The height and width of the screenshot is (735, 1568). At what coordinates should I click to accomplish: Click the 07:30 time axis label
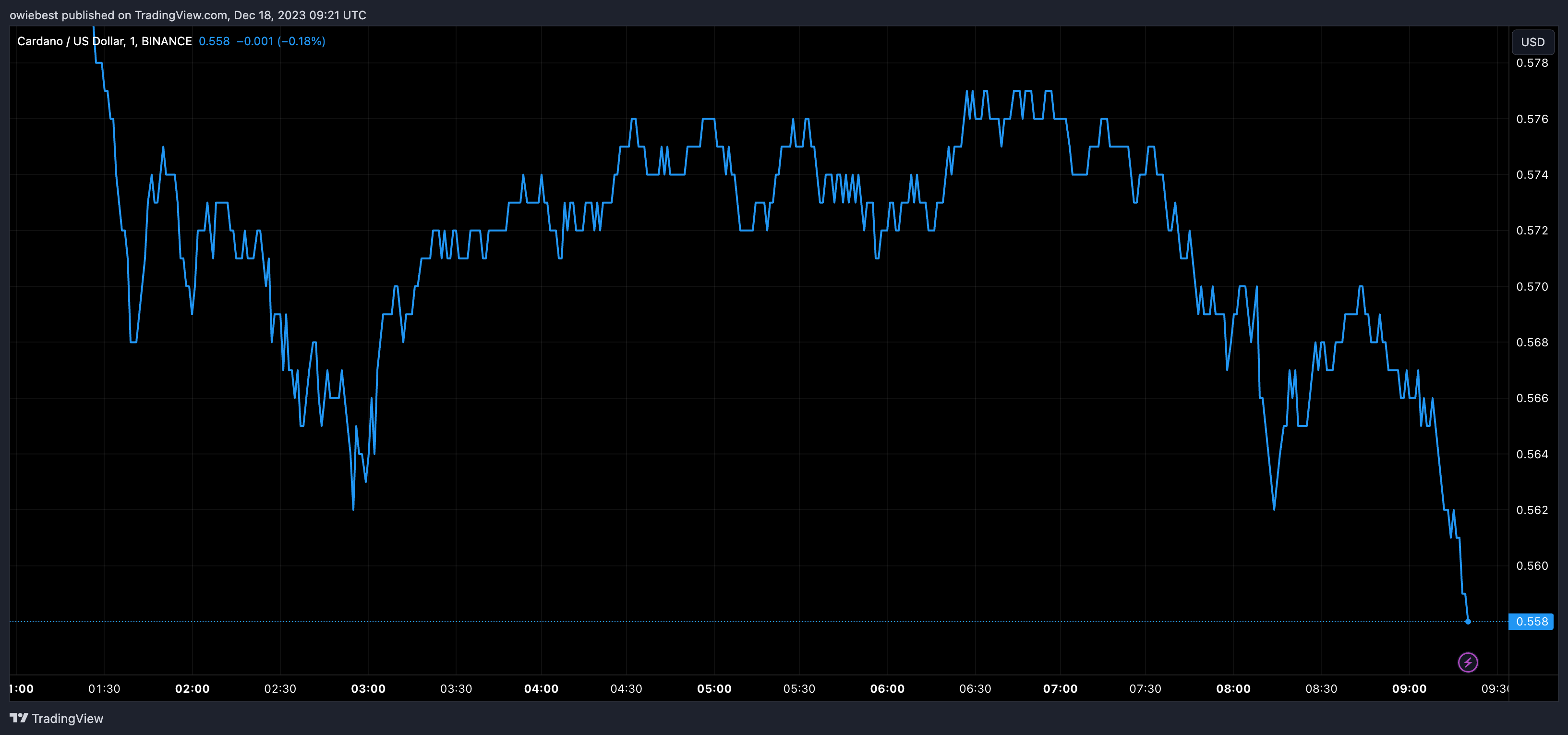coord(1145,689)
